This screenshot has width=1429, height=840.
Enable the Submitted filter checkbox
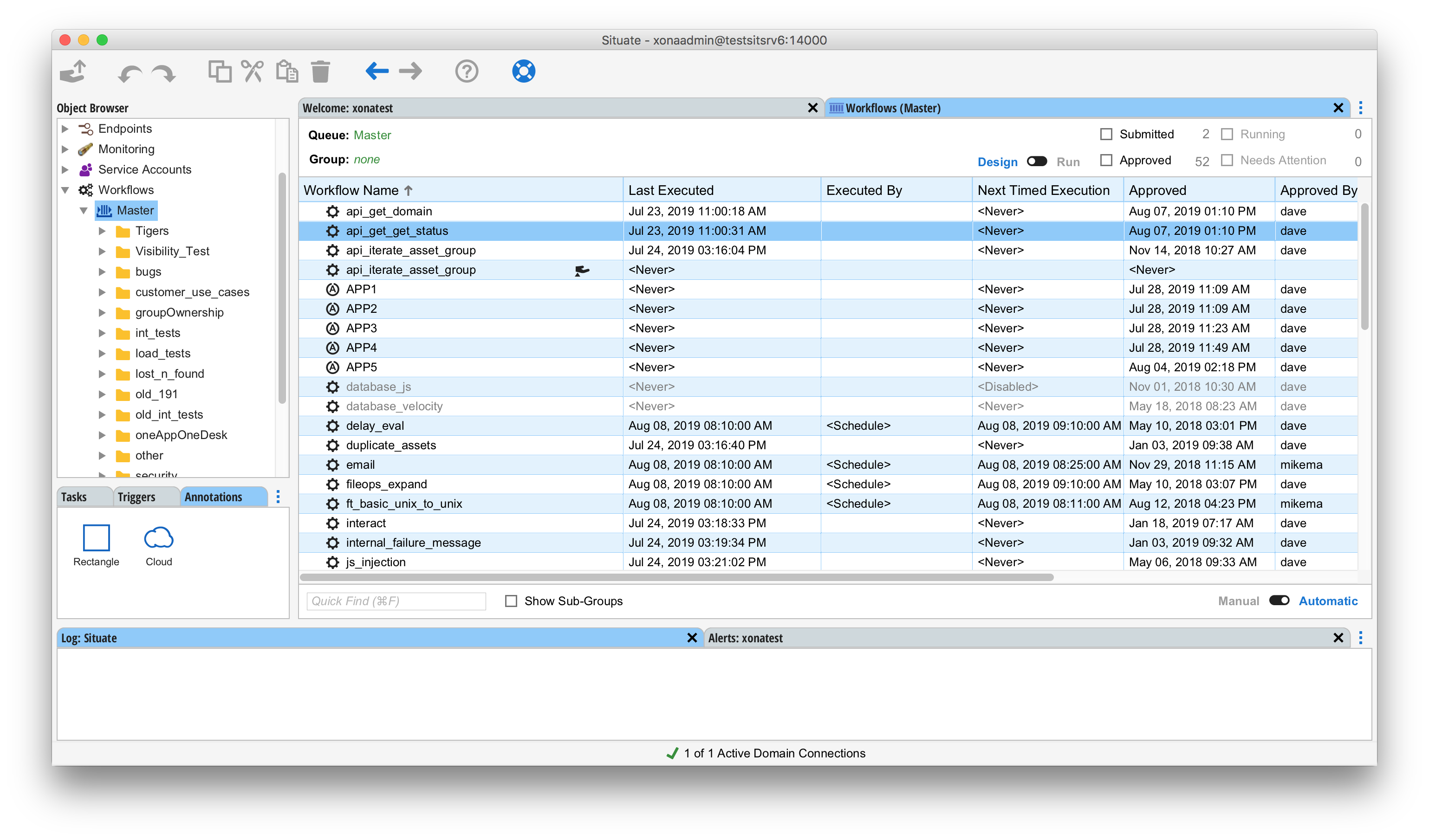pos(1106,134)
